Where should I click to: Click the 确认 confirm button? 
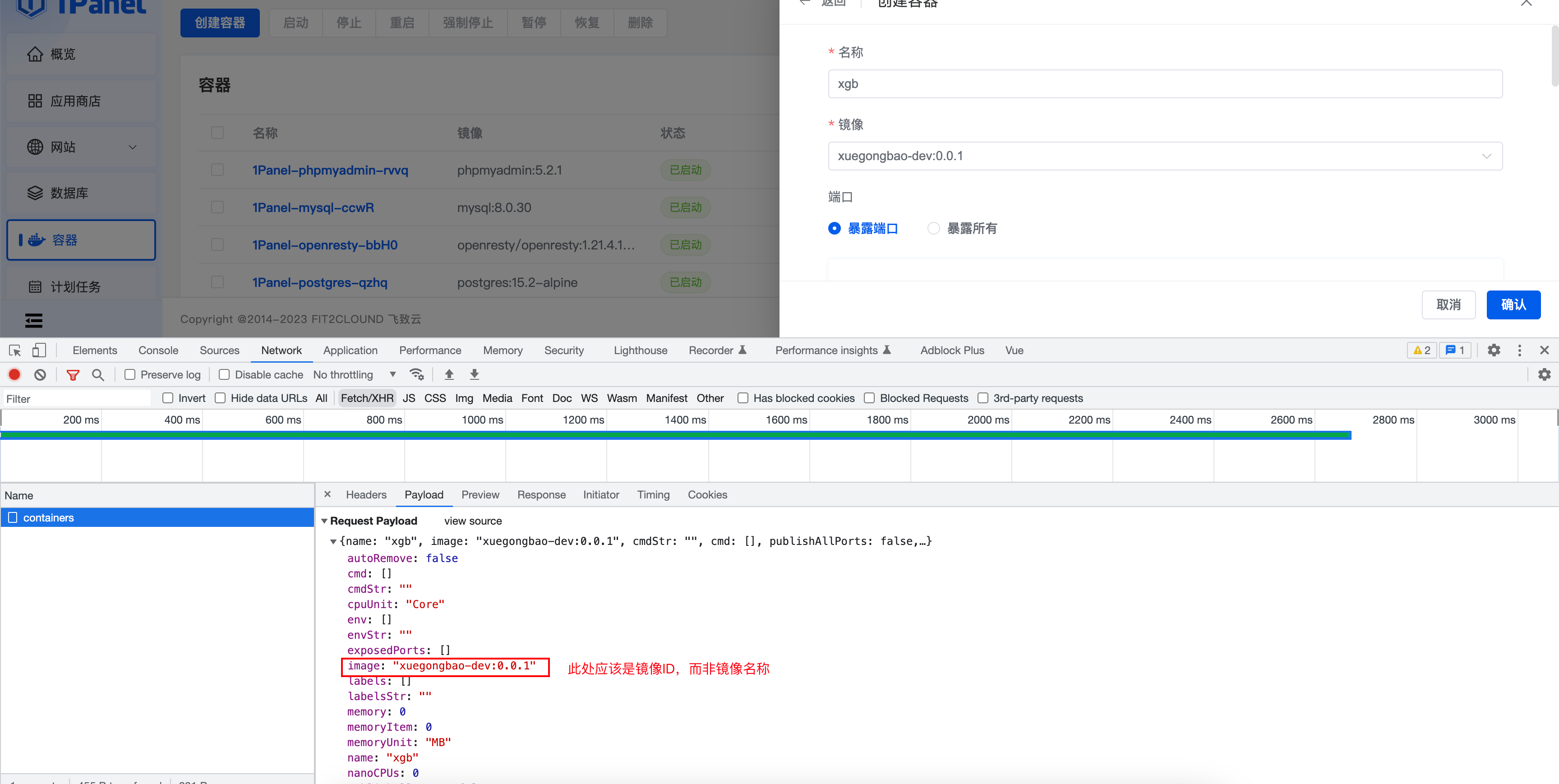pos(1513,304)
